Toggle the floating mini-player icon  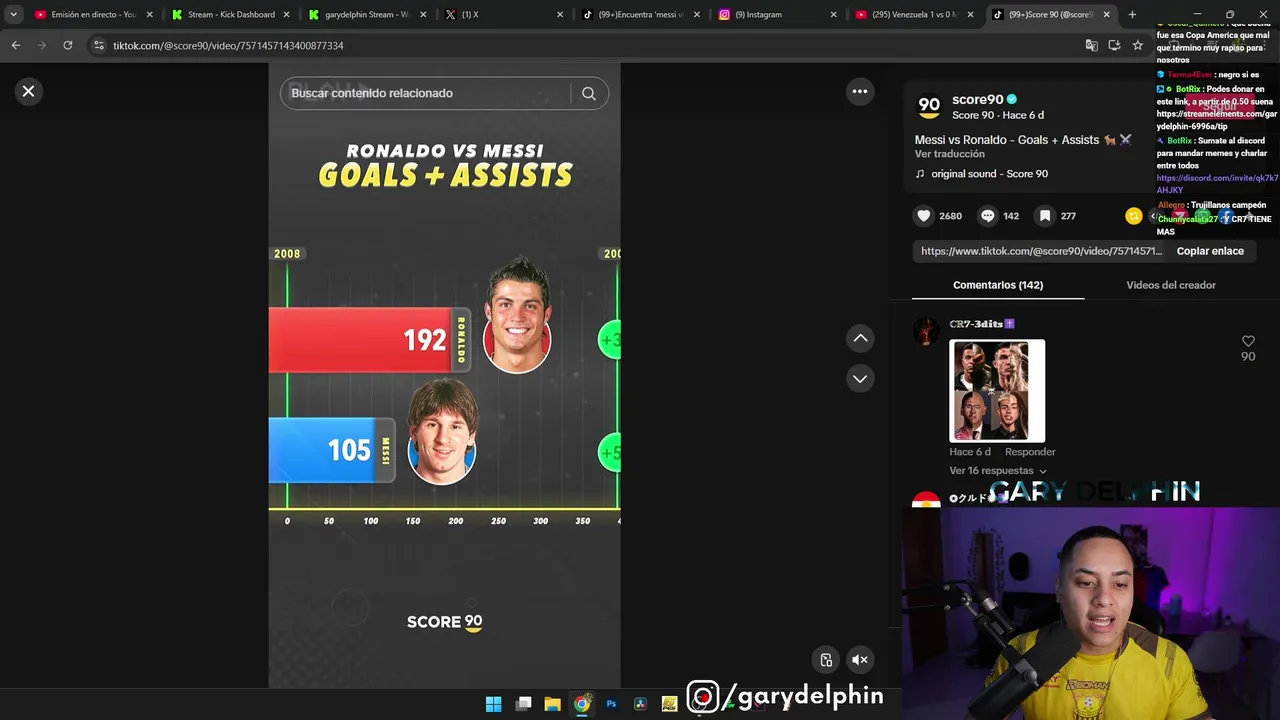coord(826,659)
